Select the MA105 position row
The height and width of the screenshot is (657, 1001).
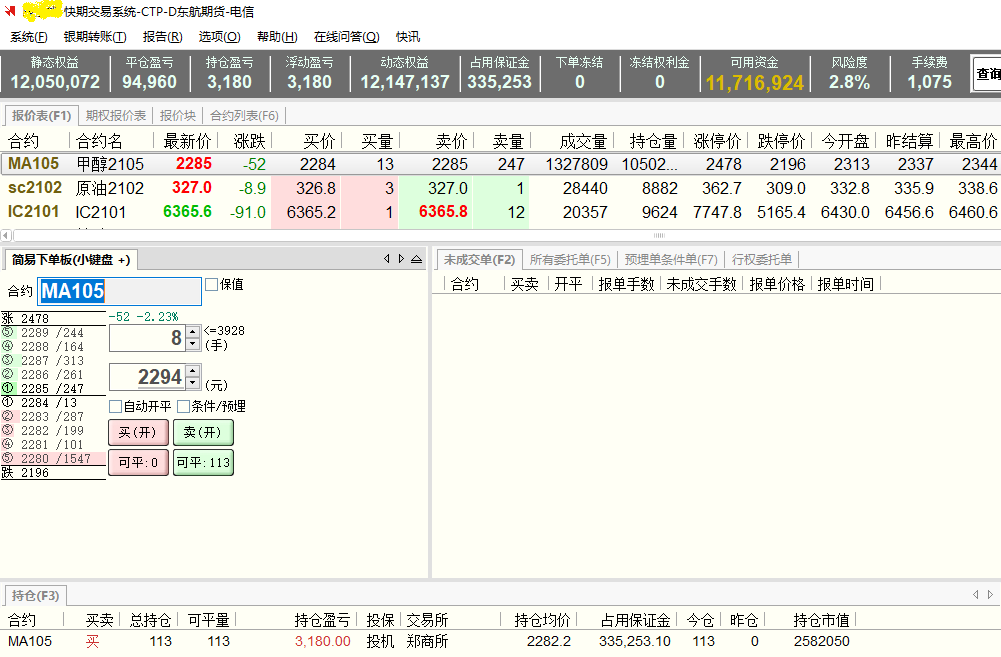click(x=500, y=641)
